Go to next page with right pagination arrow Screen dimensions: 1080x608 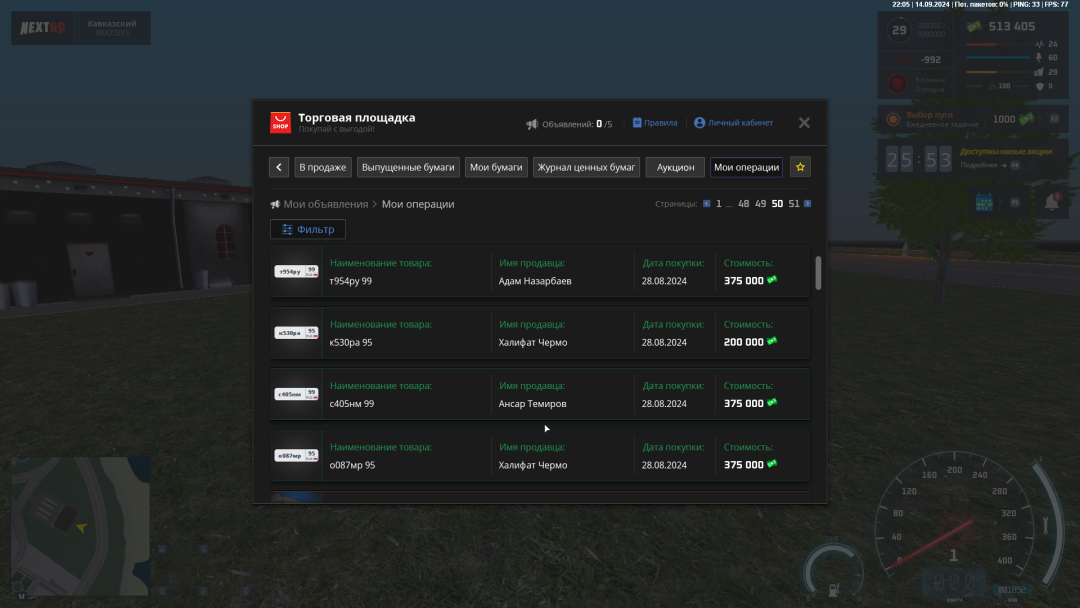click(807, 204)
